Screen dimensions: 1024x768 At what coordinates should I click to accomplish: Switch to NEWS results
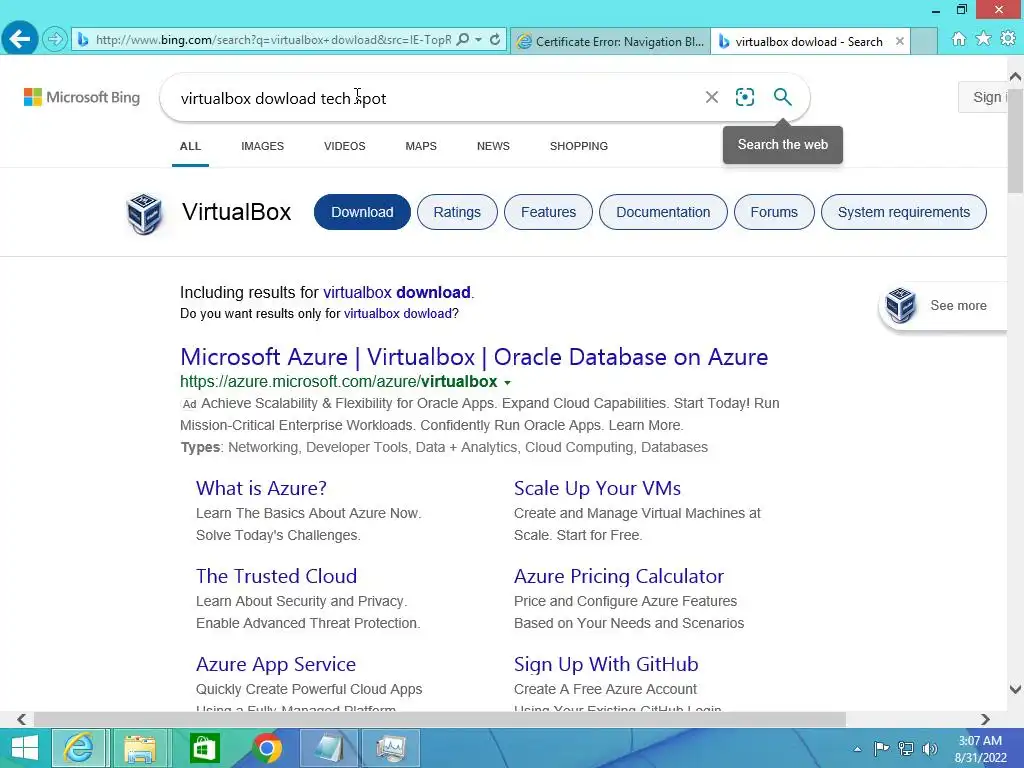click(x=493, y=146)
